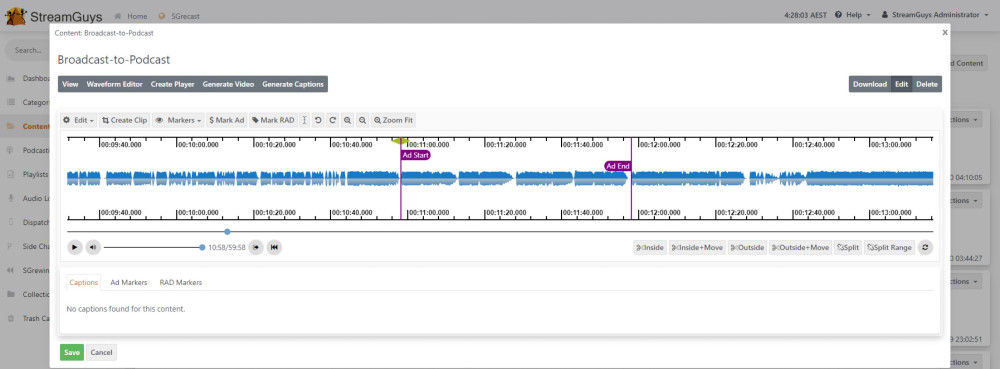
Task: Click the StreamGuys logo
Action: click(x=54, y=16)
